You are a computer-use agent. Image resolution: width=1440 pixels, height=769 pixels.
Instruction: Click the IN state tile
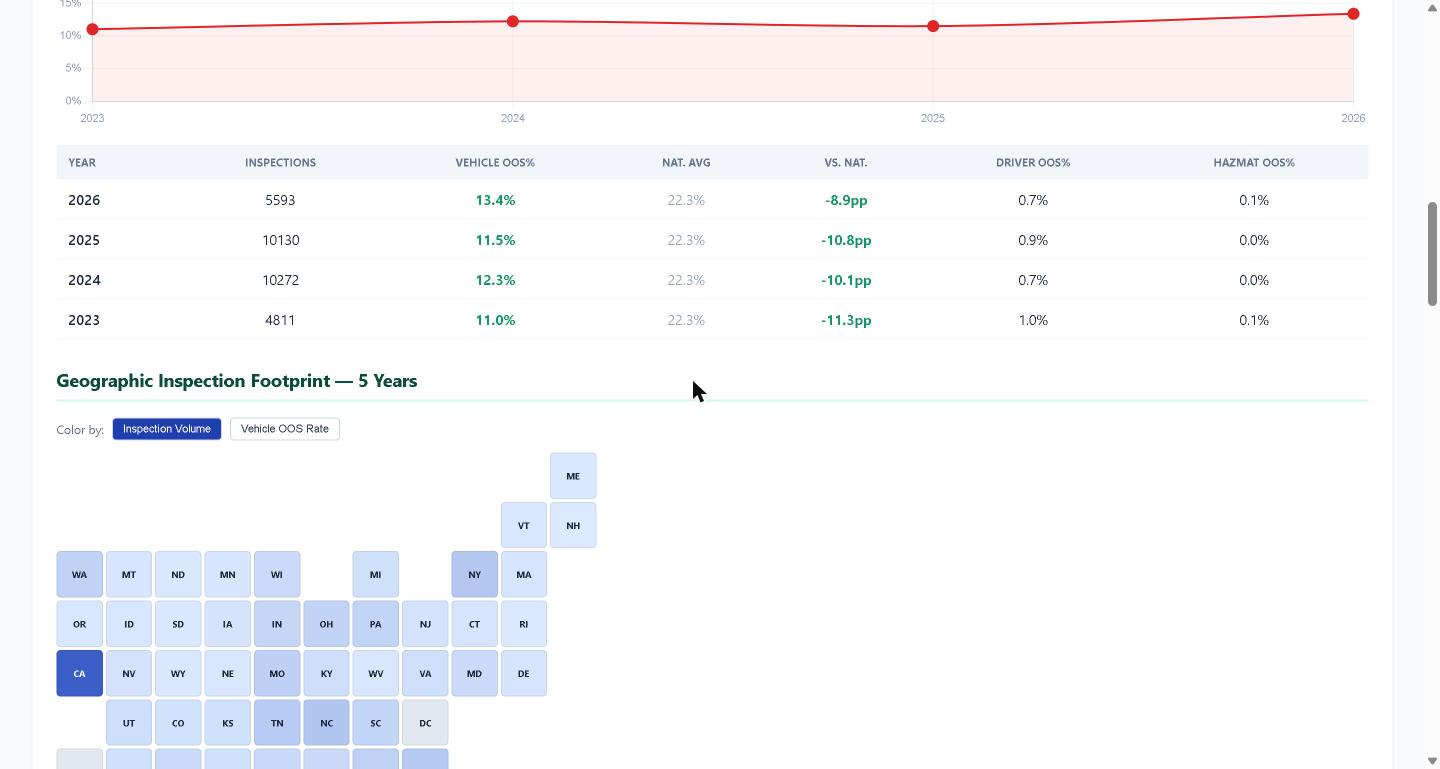click(277, 624)
